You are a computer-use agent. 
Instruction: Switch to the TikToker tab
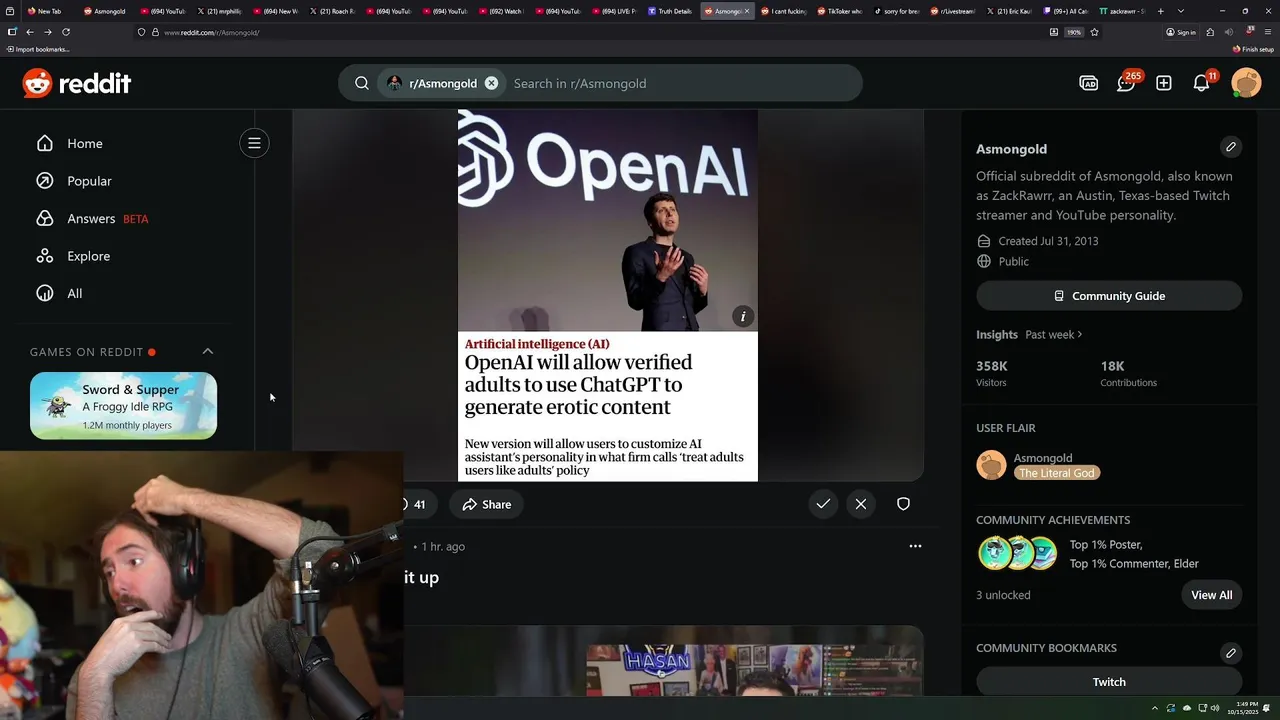(839, 11)
